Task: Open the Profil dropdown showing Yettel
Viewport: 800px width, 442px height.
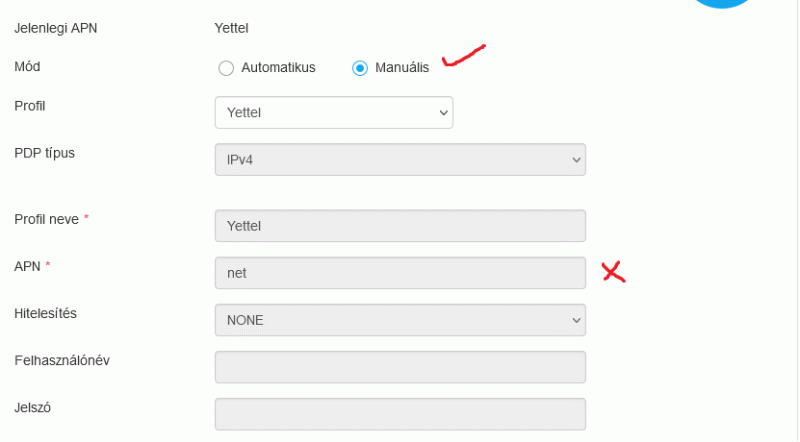Action: click(x=334, y=113)
